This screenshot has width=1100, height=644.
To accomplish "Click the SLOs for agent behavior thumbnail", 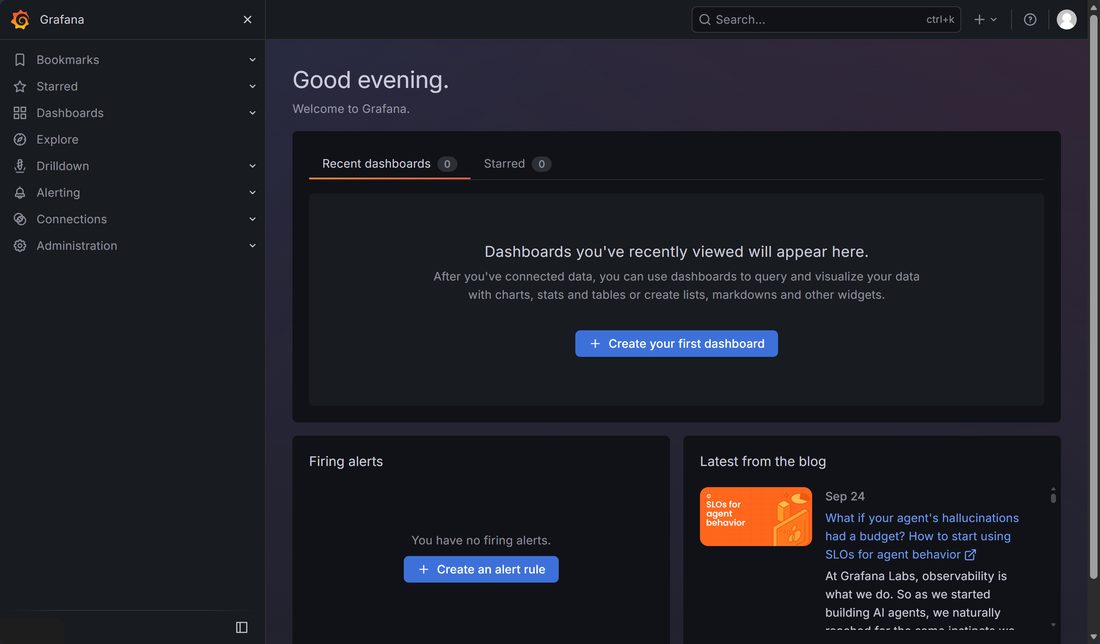I will pyautogui.click(x=756, y=517).
